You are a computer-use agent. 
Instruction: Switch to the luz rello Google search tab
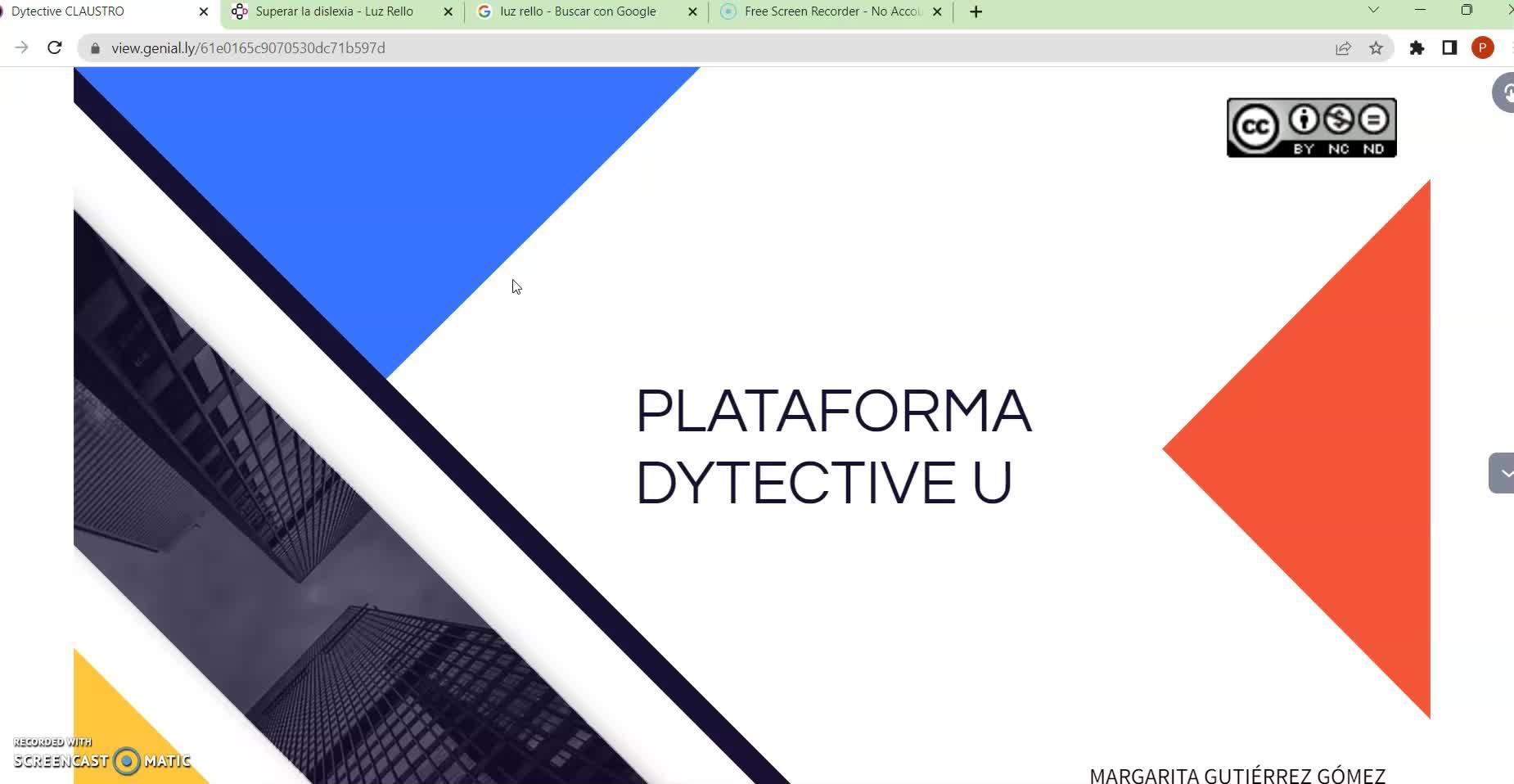[588, 12]
